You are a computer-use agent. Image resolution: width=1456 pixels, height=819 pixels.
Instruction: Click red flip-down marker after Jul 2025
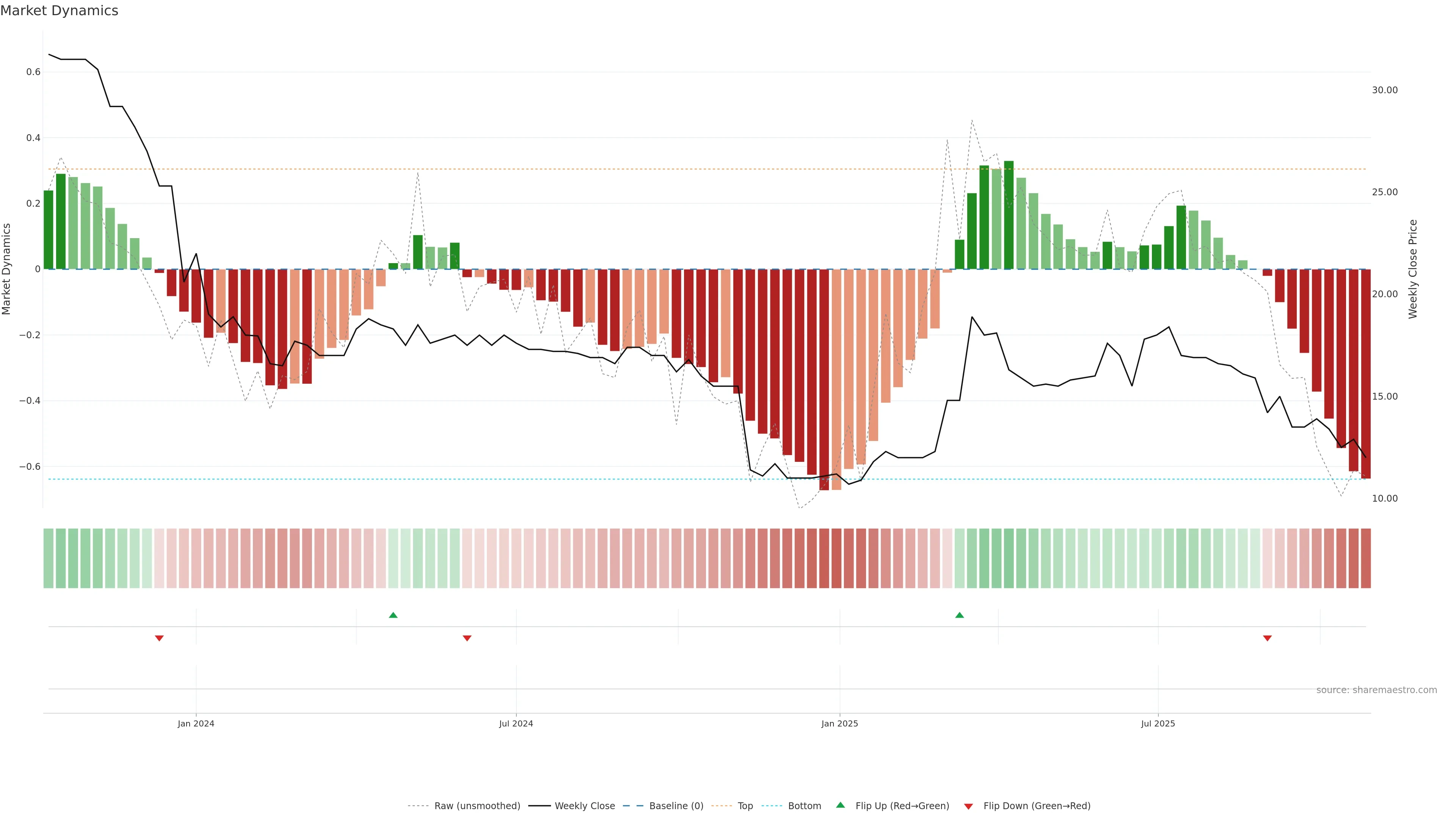pyautogui.click(x=1267, y=638)
